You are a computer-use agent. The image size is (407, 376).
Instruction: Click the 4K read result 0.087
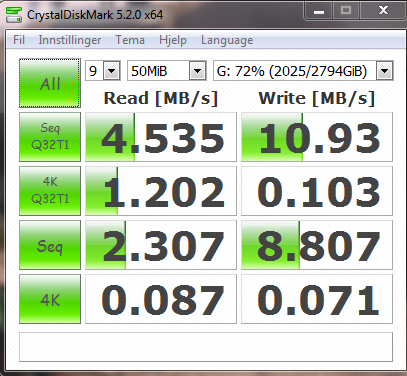[x=161, y=299]
